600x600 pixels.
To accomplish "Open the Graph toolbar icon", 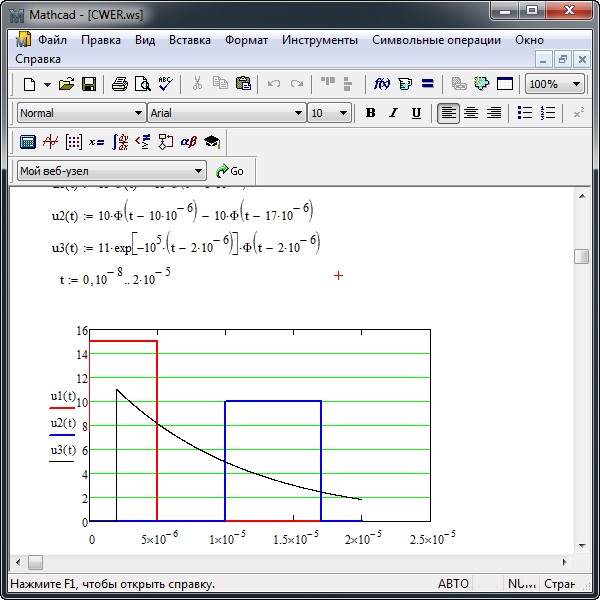I will click(50, 142).
